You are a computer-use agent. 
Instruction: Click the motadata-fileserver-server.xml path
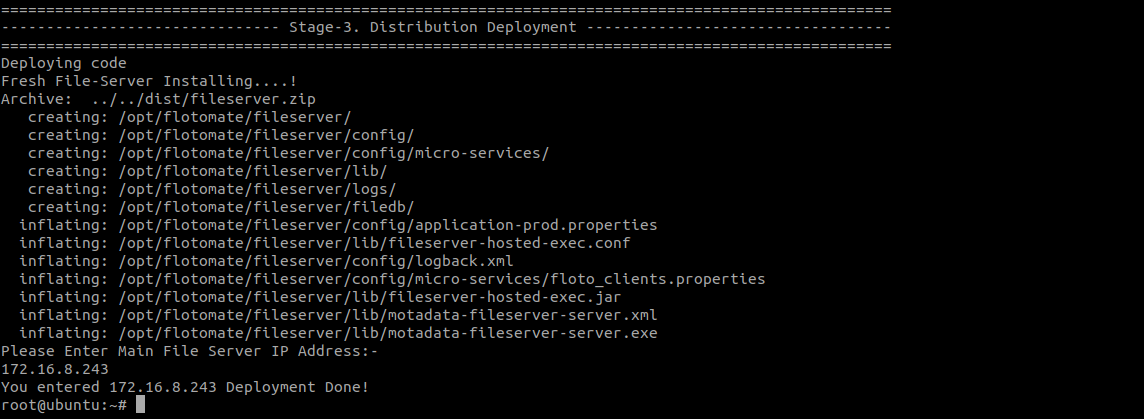(388, 315)
